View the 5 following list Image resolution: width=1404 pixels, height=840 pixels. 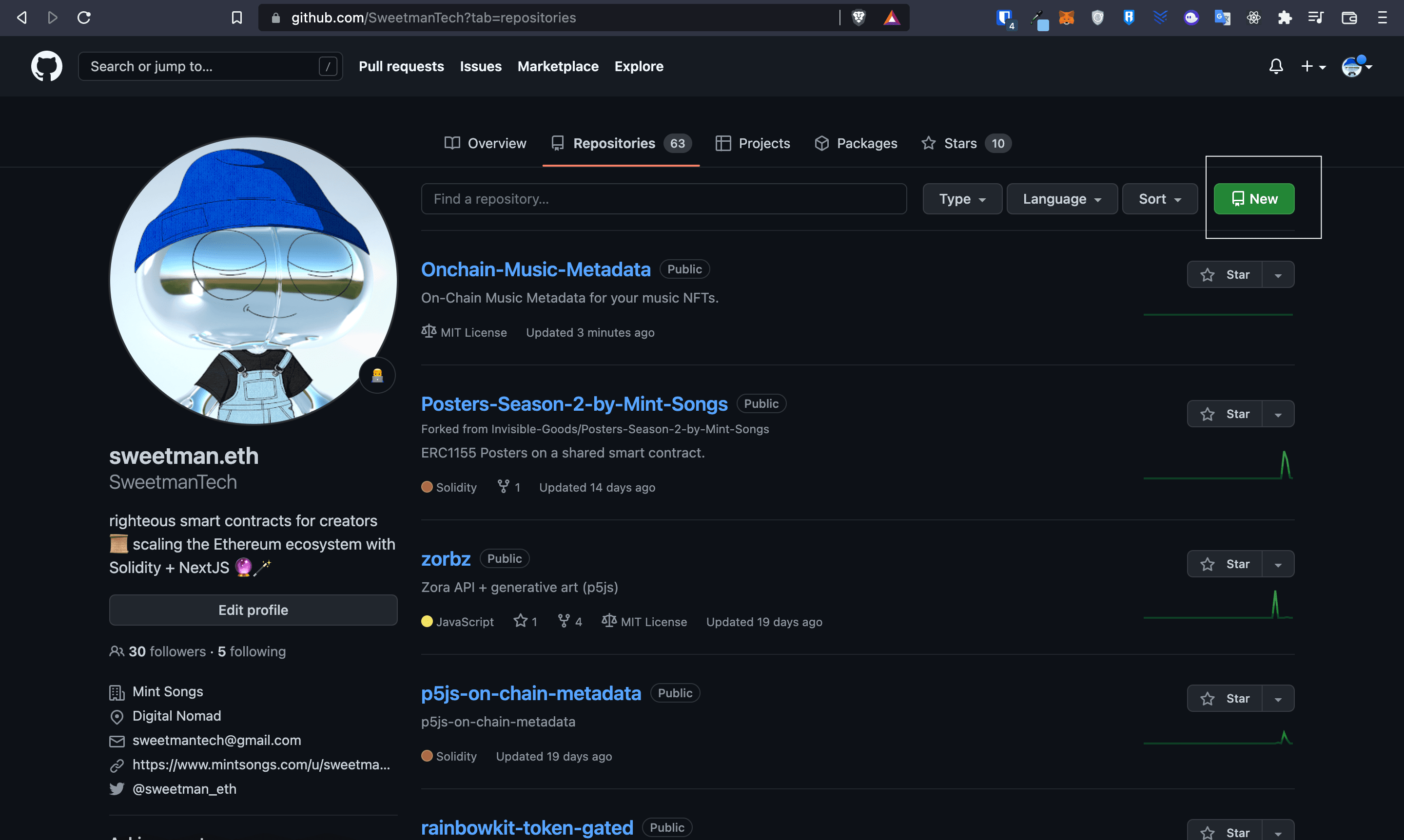point(252,651)
